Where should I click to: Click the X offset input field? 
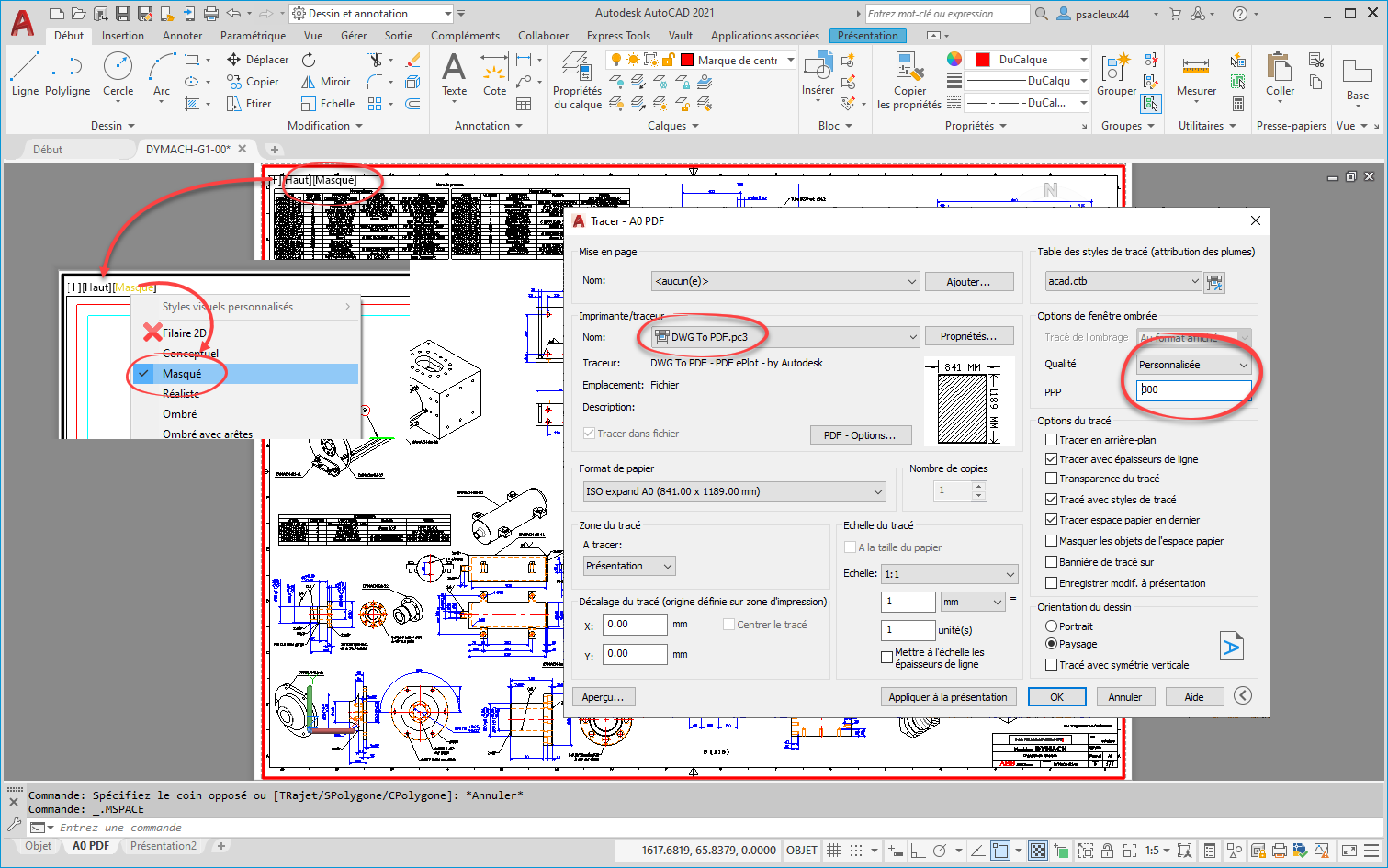[x=635, y=625]
